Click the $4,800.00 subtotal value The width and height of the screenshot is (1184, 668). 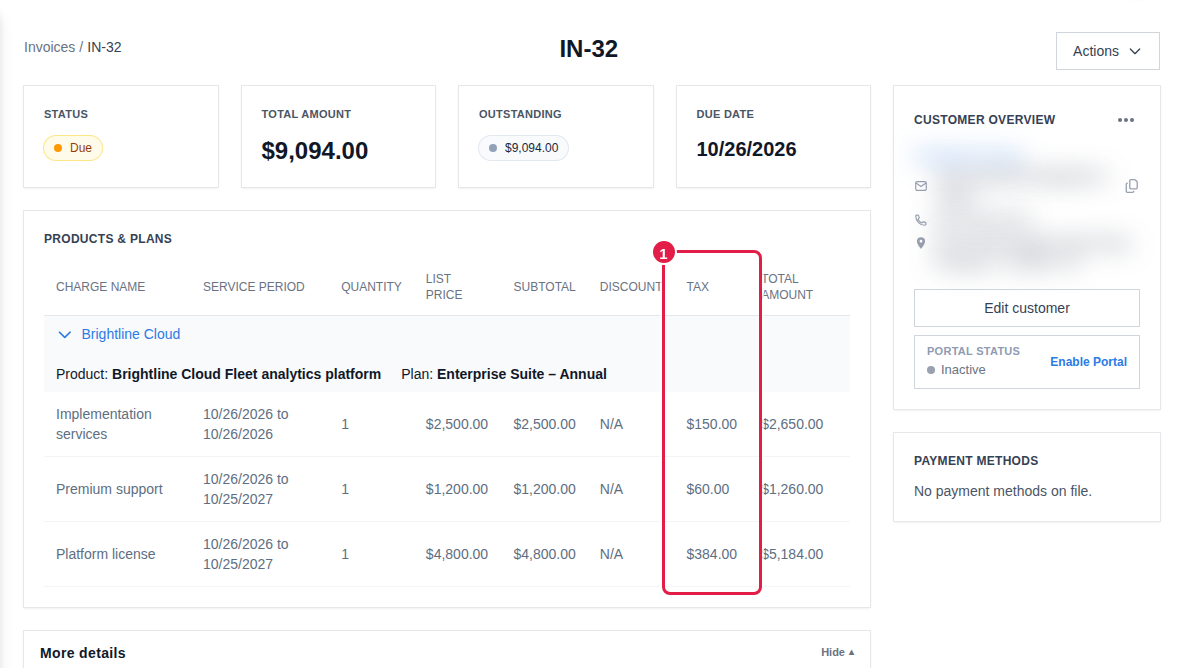coord(544,554)
